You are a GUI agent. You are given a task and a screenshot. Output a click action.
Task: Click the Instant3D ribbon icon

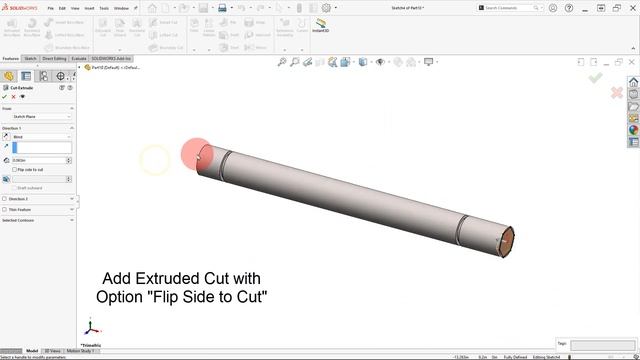(x=320, y=25)
